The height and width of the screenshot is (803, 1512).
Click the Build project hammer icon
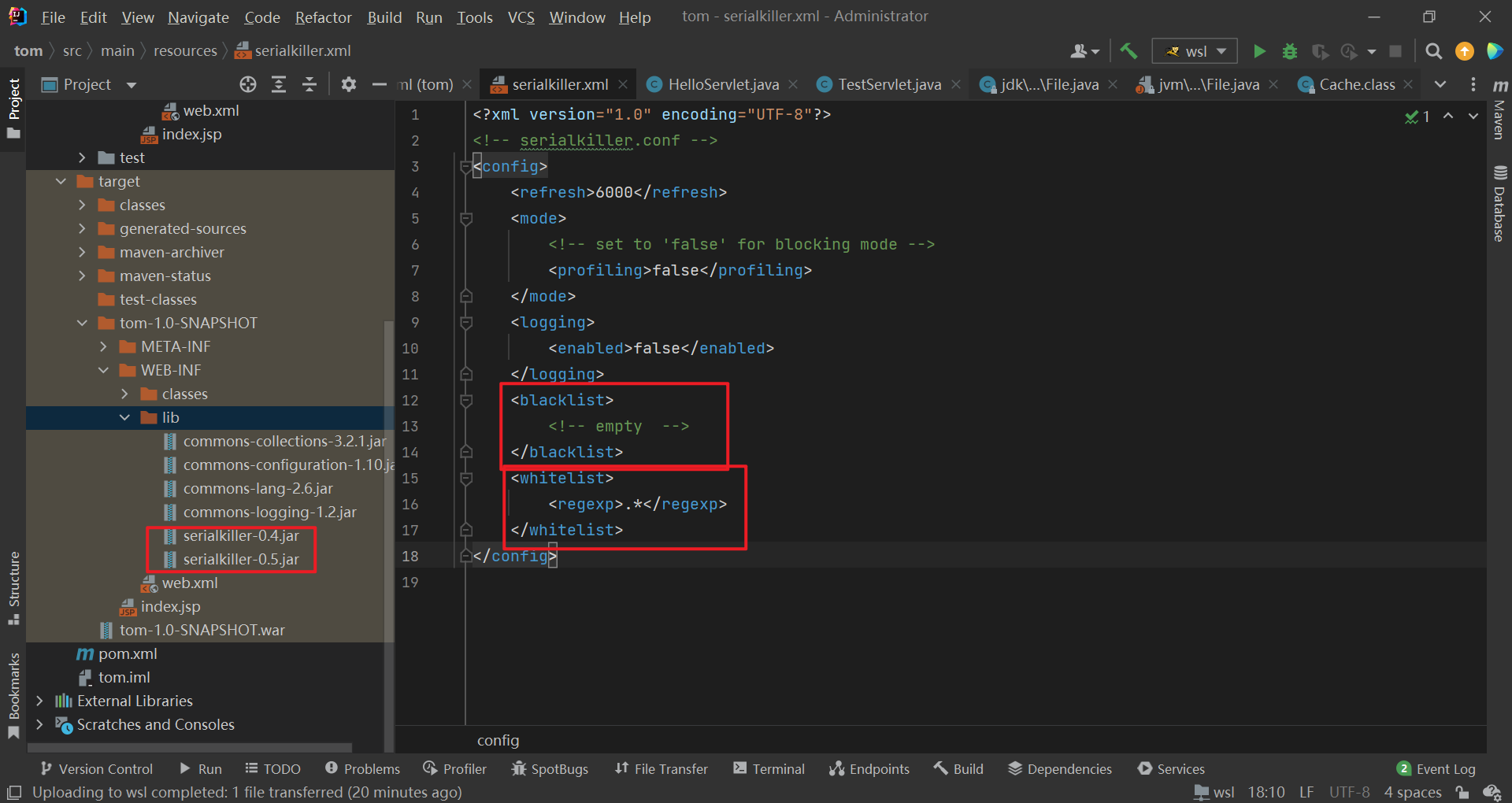1128,51
